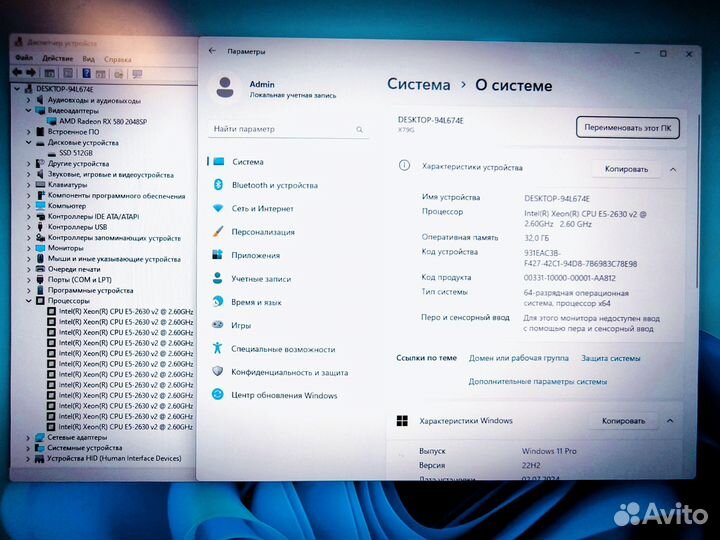Expand the Контроллеры USB node
720x540 pixels.
pyautogui.click(x=28, y=227)
